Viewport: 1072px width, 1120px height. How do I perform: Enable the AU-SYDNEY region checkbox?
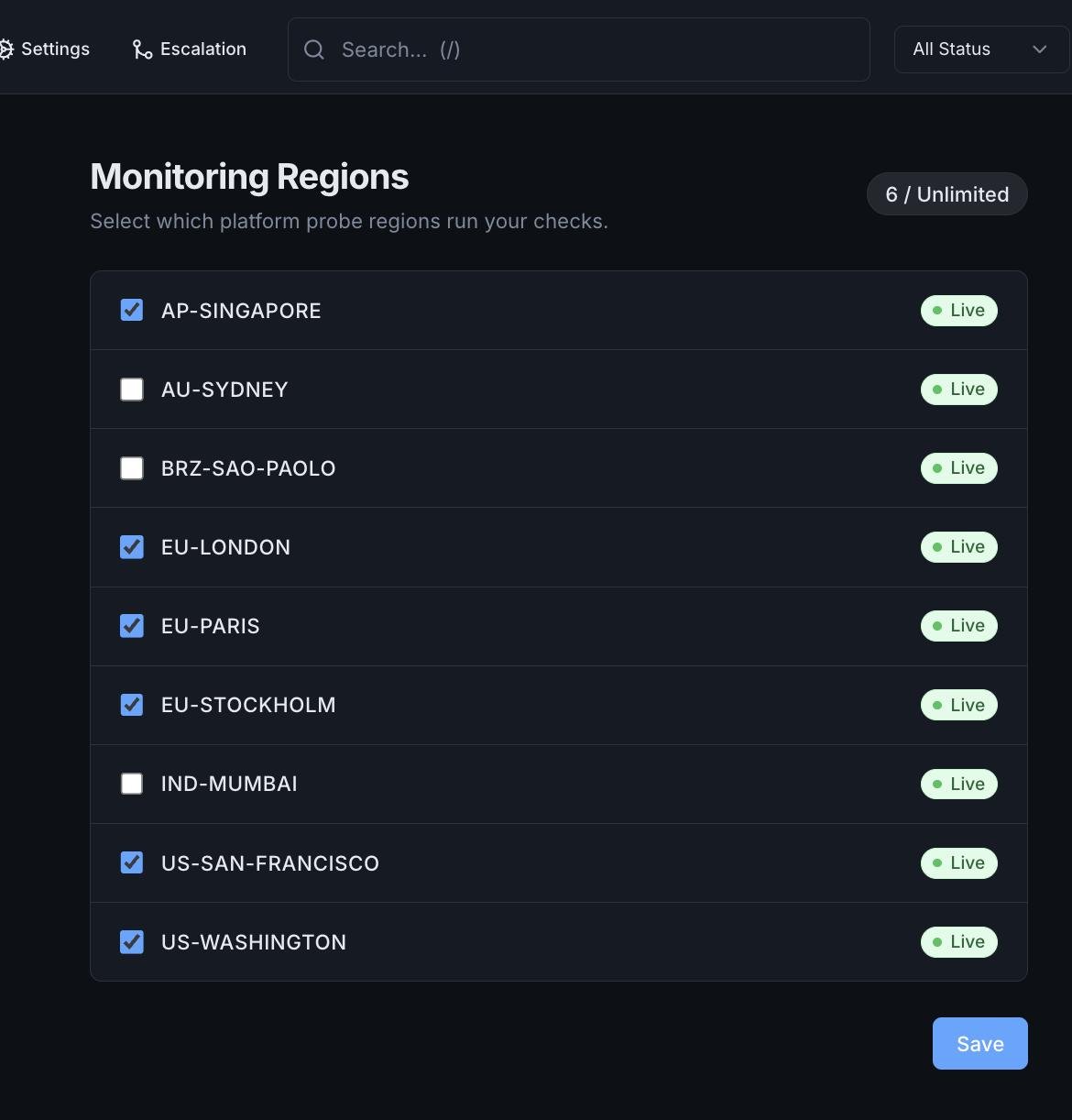(132, 390)
